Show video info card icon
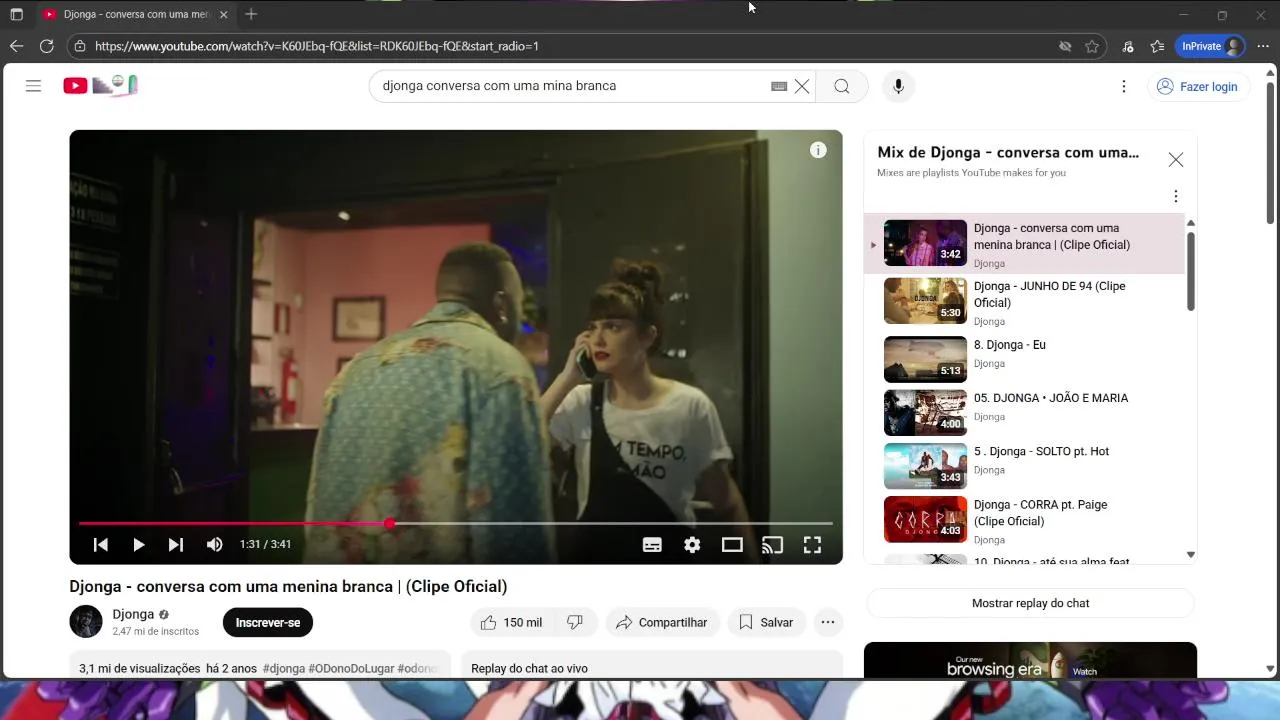This screenshot has width=1280, height=720. [818, 150]
